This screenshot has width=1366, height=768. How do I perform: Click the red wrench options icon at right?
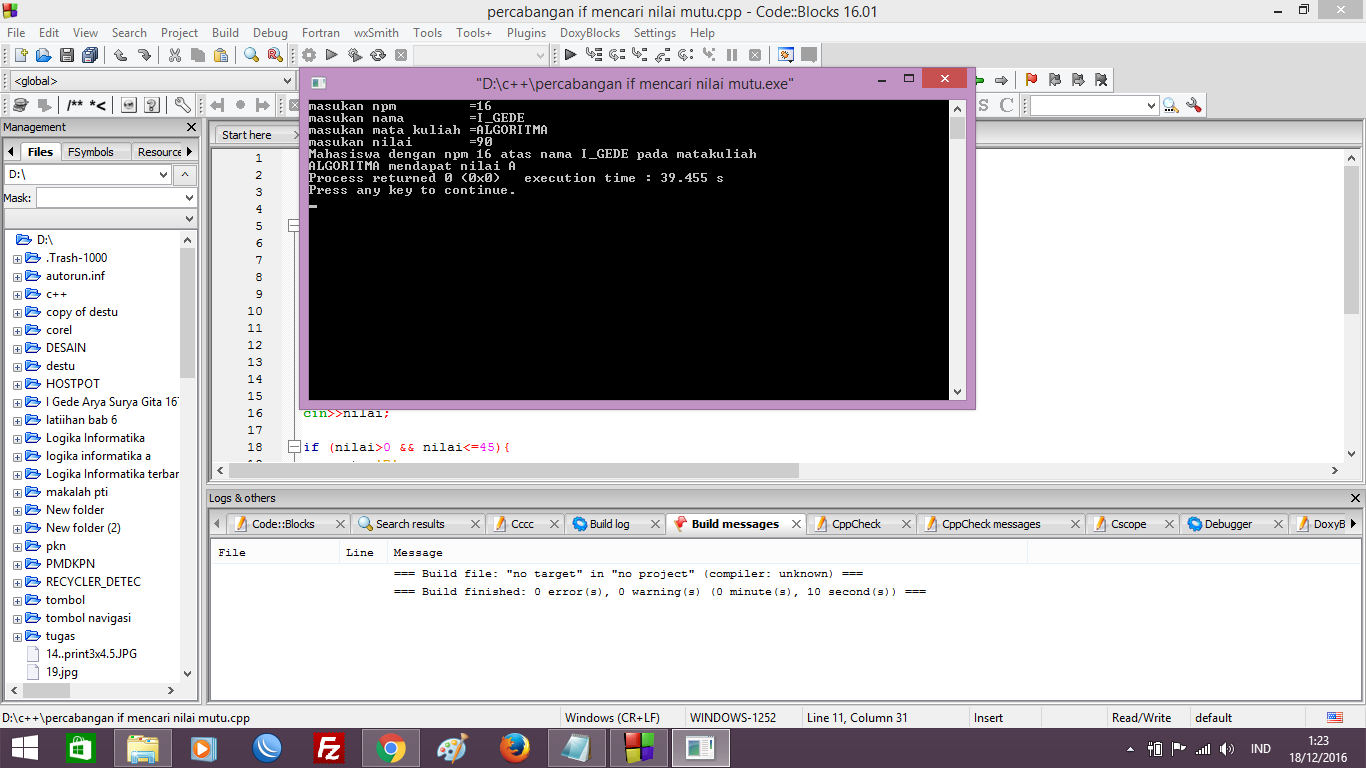coord(1193,105)
